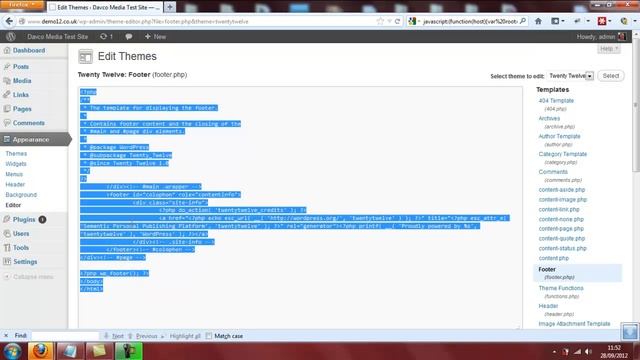This screenshot has height=360, width=640.
Task: Open content-aside.php template
Action: click(562, 190)
